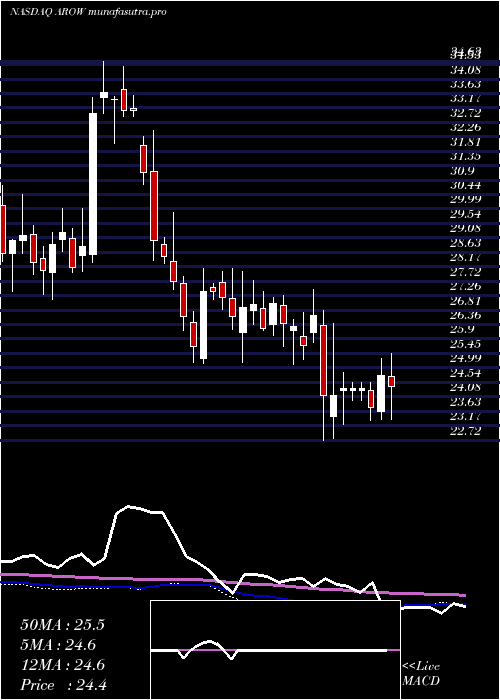Click the <<Live MACD label

(x=421, y=674)
